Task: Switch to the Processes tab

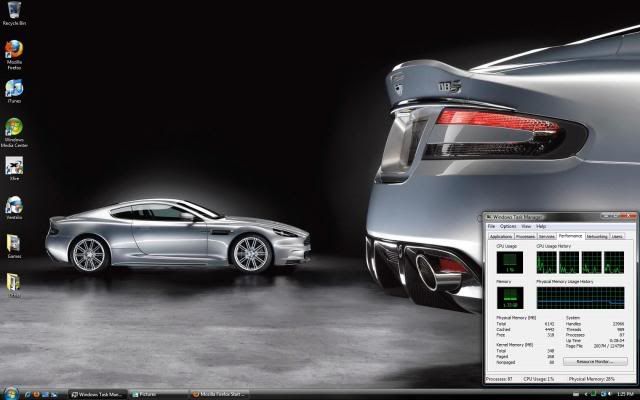Action: click(x=526, y=236)
